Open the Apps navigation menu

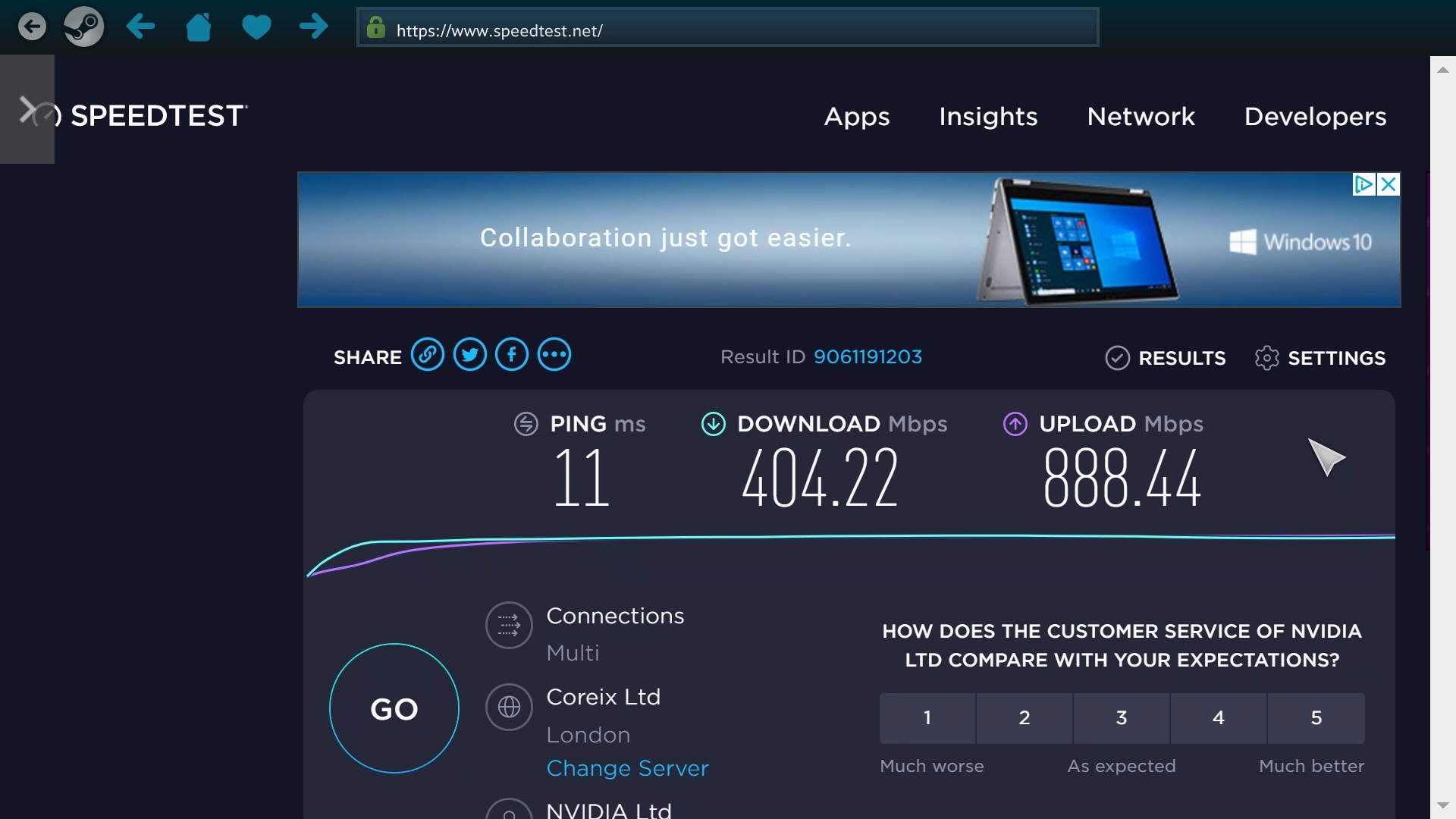pos(857,115)
